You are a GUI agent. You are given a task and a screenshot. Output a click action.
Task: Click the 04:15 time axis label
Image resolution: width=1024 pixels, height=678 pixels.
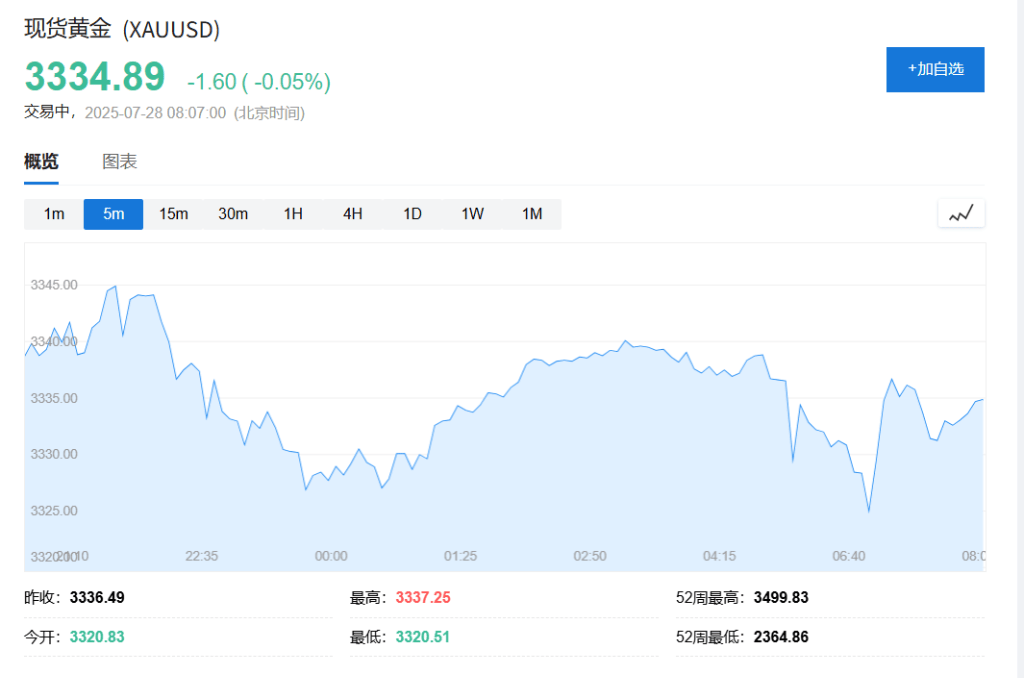pyautogui.click(x=719, y=556)
